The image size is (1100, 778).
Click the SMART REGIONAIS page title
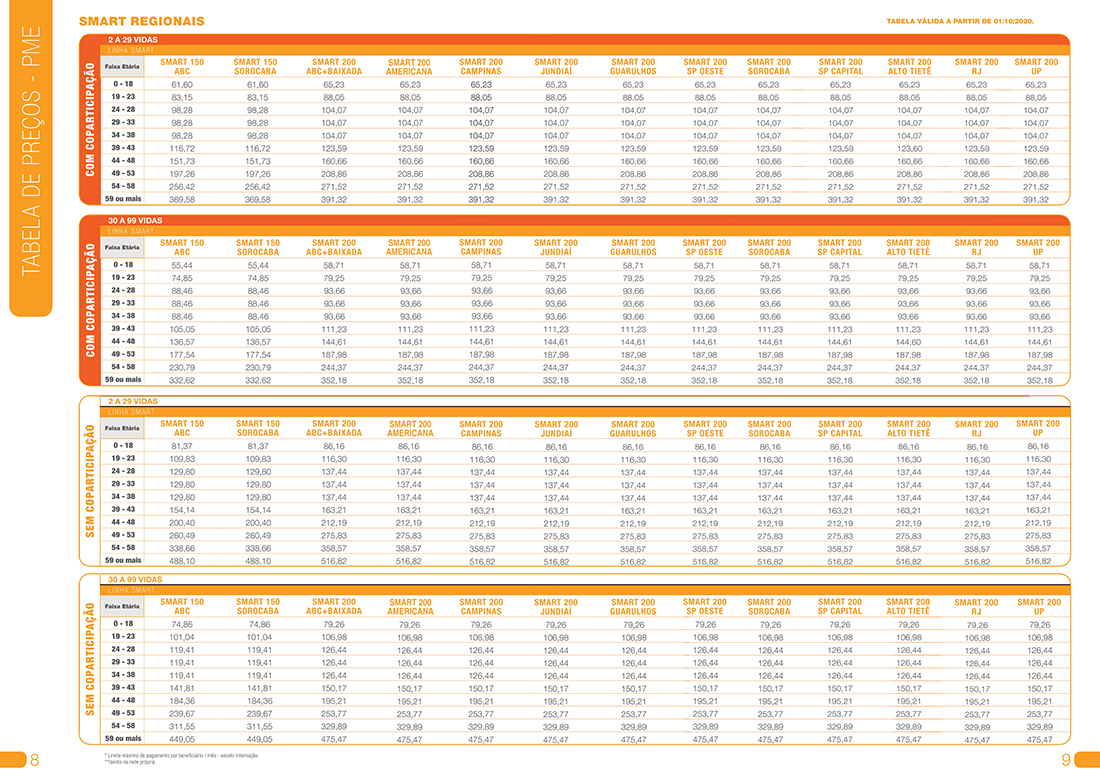click(142, 21)
